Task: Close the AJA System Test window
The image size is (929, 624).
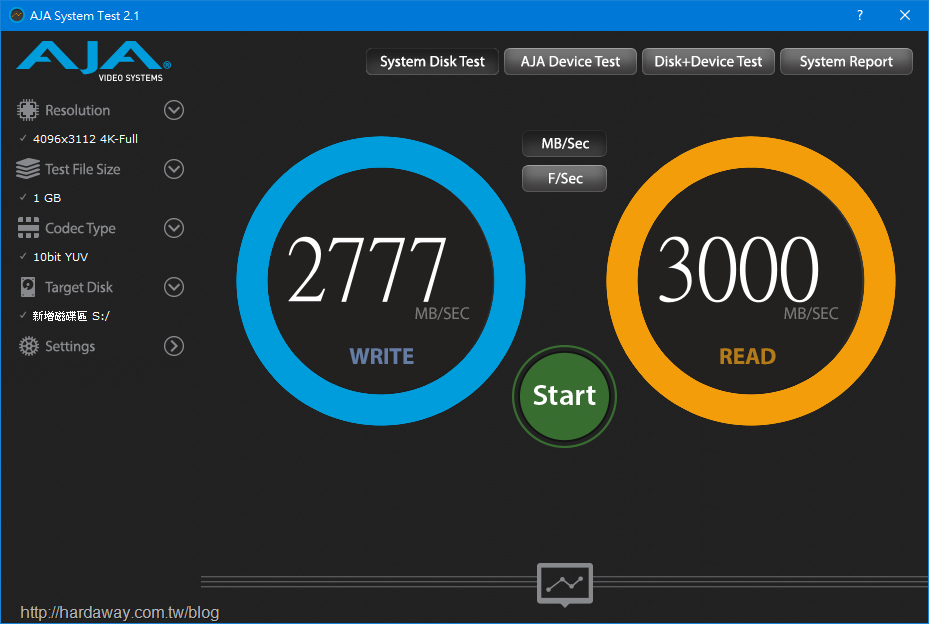Action: pos(905,15)
